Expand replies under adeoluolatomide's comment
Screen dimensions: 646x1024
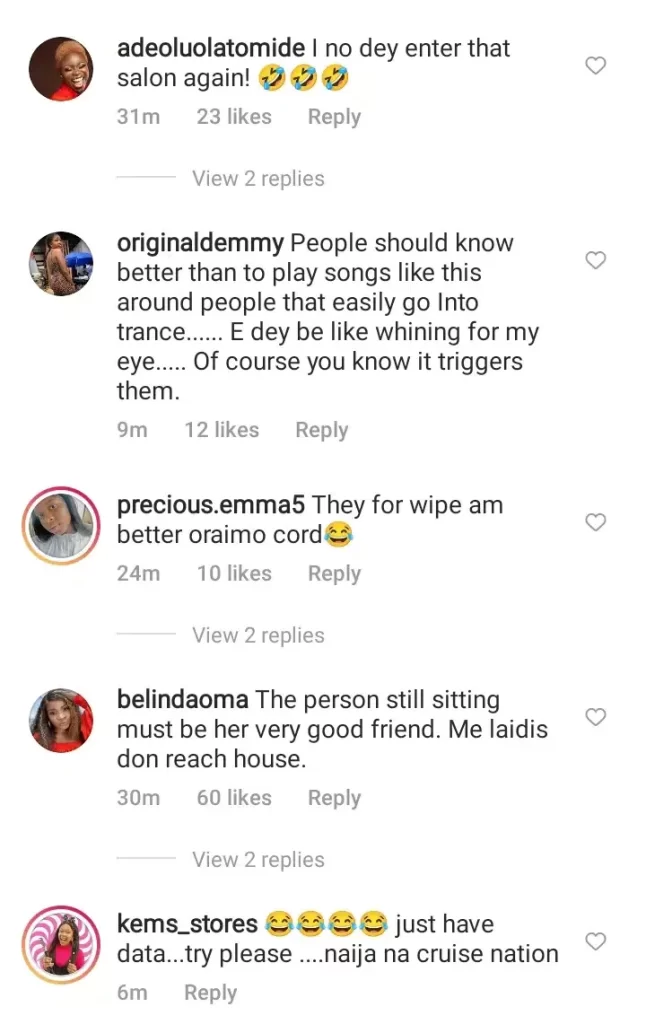click(258, 179)
